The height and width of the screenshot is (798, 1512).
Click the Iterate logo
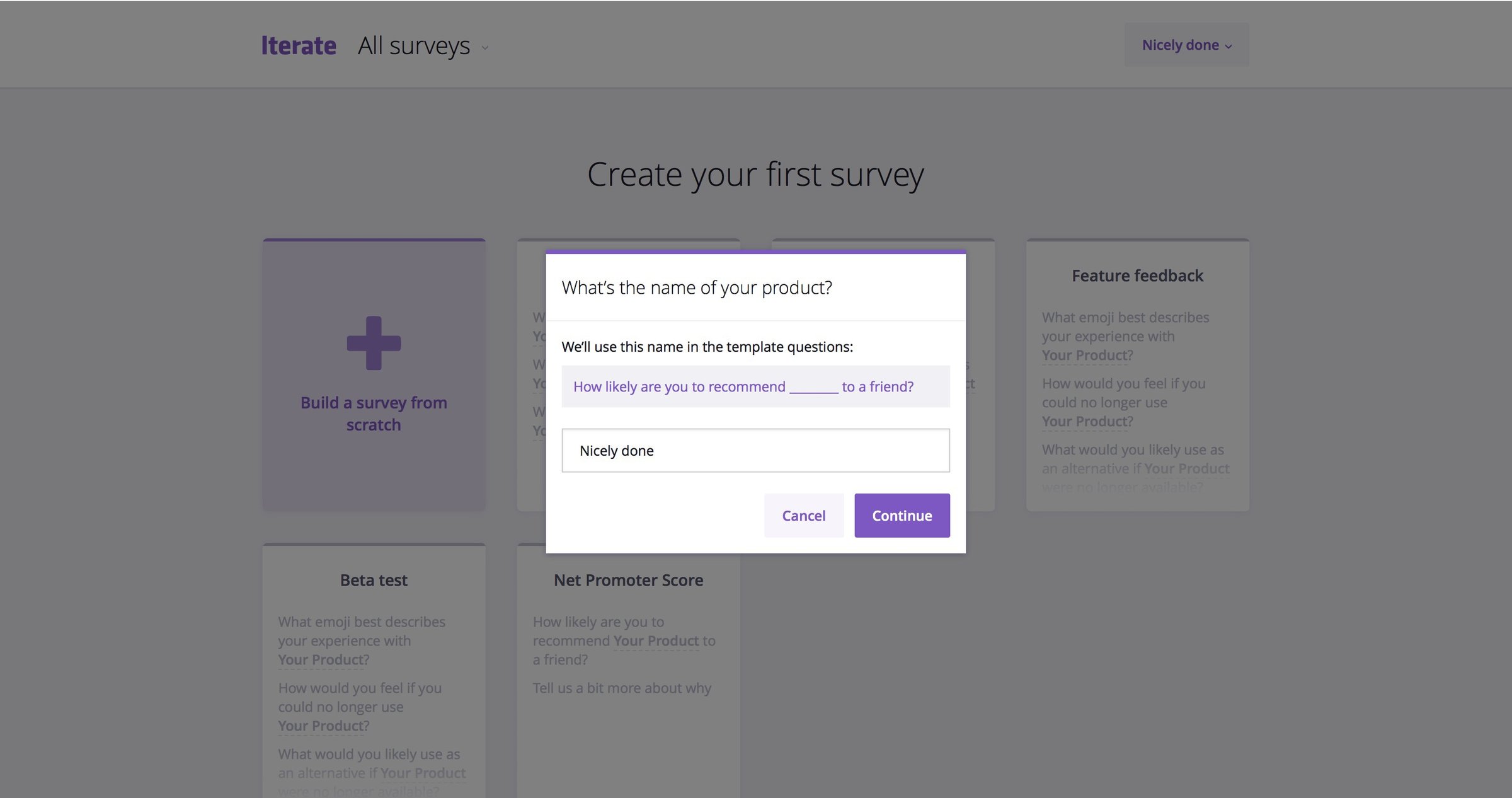pos(299,45)
